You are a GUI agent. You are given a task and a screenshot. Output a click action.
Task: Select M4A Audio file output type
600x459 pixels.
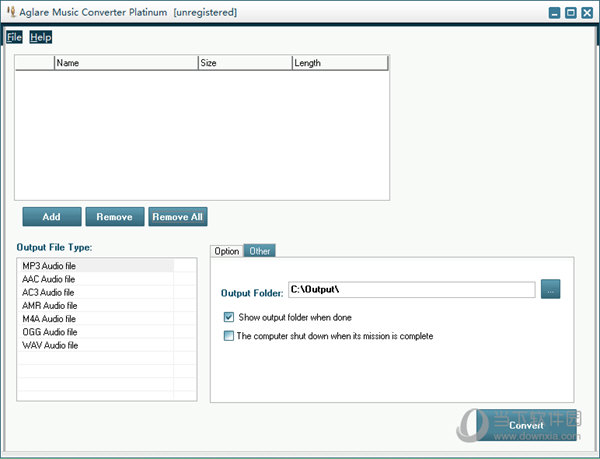[x=95, y=319]
